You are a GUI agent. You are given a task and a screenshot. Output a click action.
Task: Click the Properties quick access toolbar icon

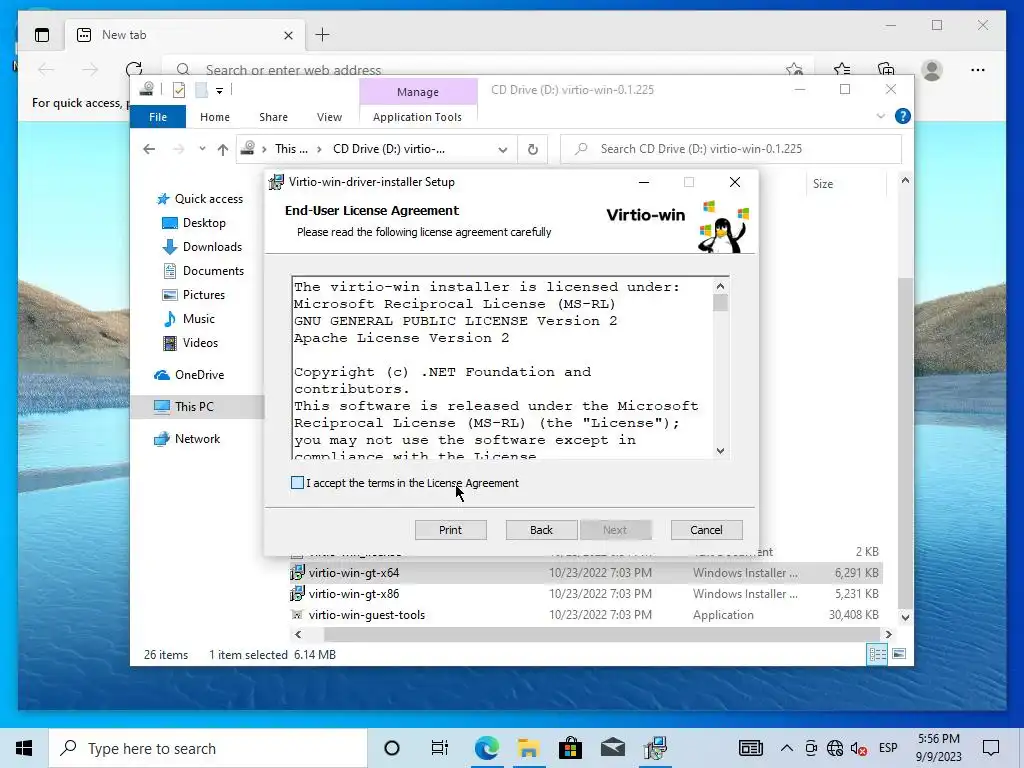coord(178,90)
